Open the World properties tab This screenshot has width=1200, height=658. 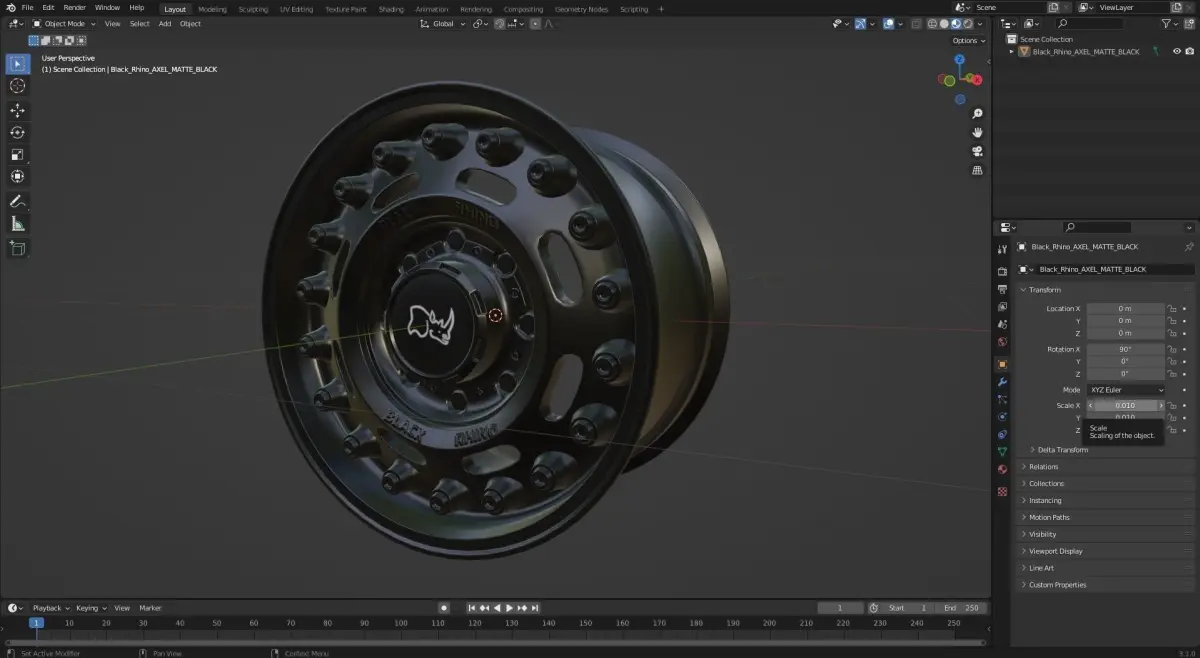point(1002,343)
